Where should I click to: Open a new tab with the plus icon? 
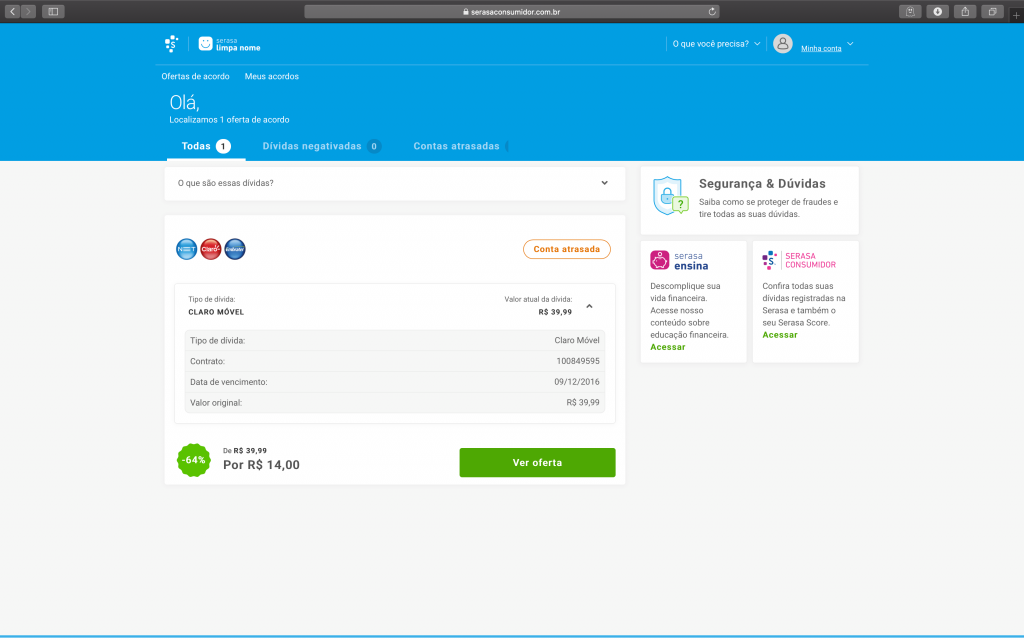coord(1016,14)
